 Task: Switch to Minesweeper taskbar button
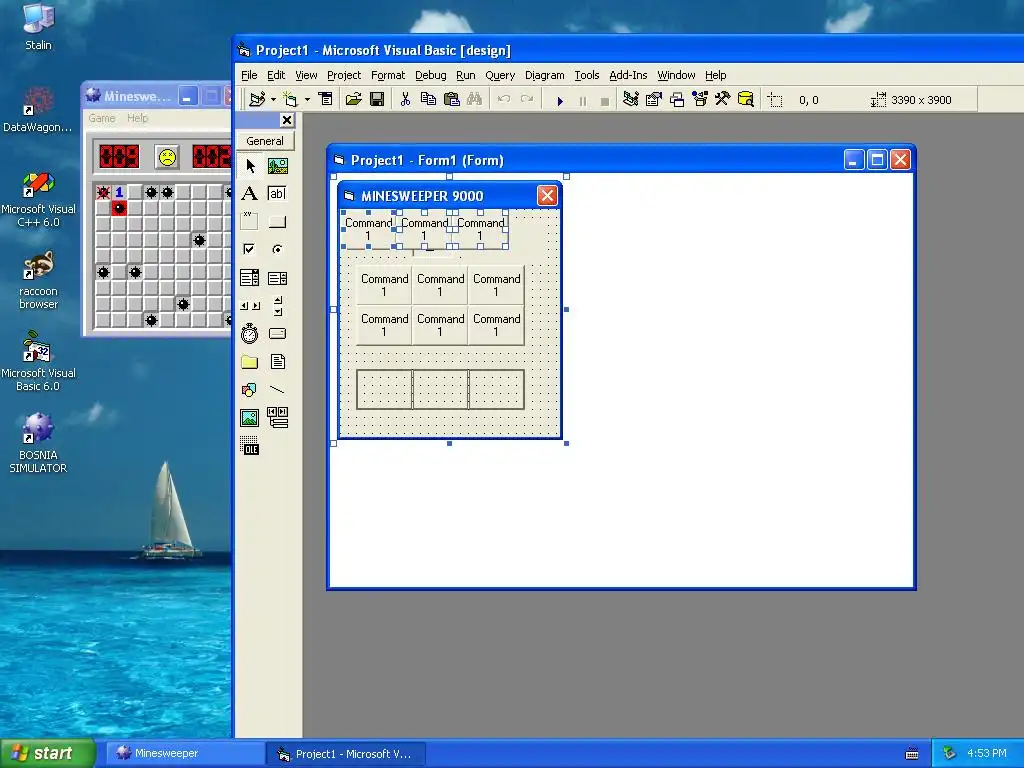(x=185, y=753)
